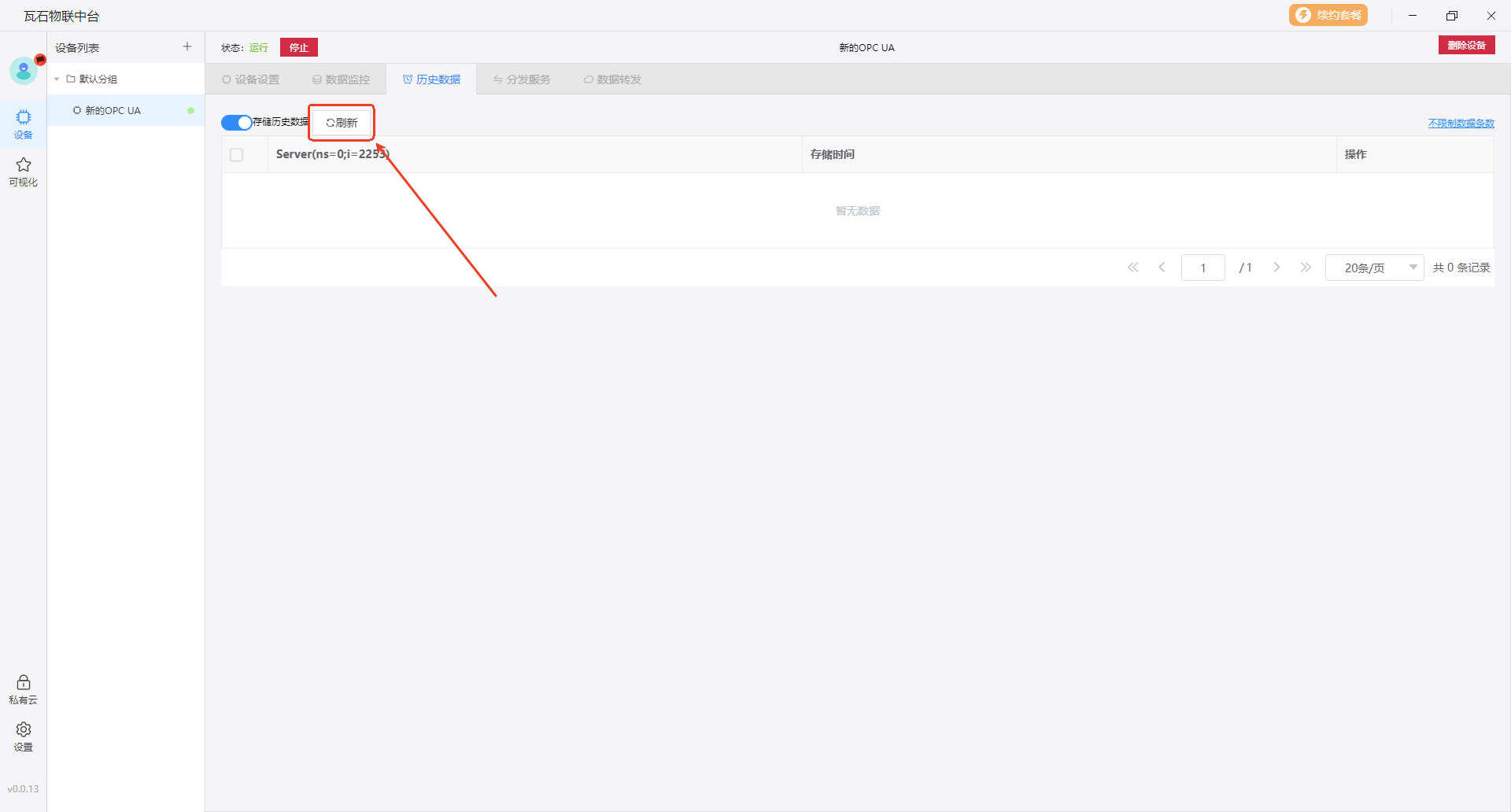
Task: Toggle 存储历史数据 switch off
Action: (x=236, y=123)
